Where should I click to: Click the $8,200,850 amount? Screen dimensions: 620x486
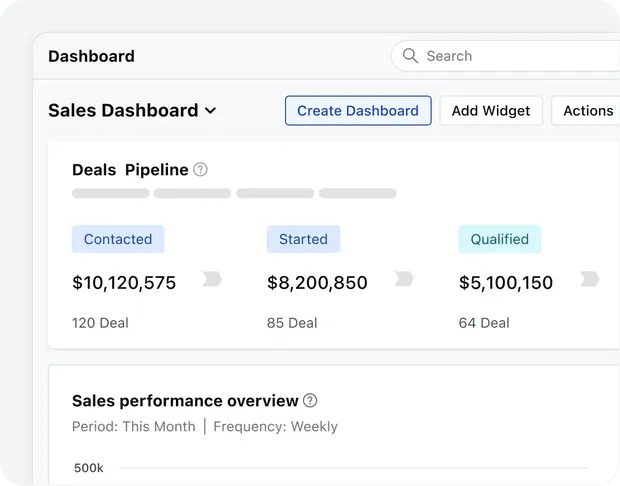[317, 283]
